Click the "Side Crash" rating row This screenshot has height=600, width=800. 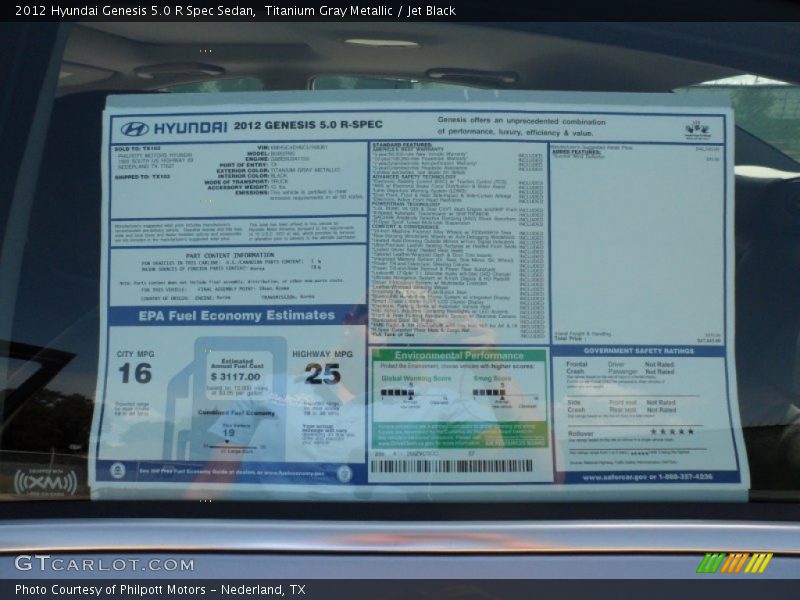click(x=622, y=406)
